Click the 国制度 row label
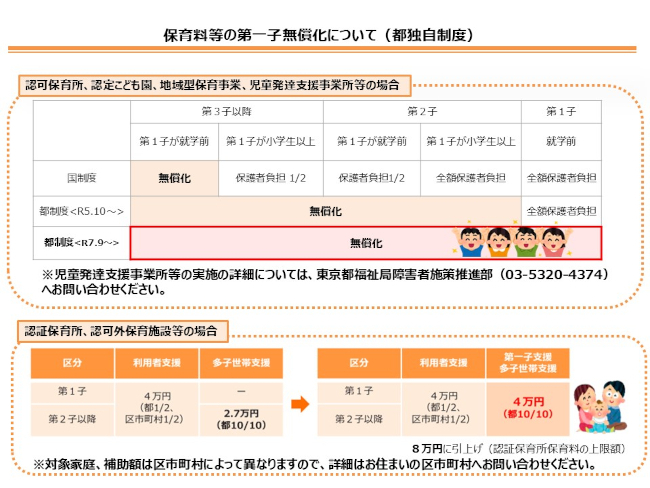 coord(81,178)
